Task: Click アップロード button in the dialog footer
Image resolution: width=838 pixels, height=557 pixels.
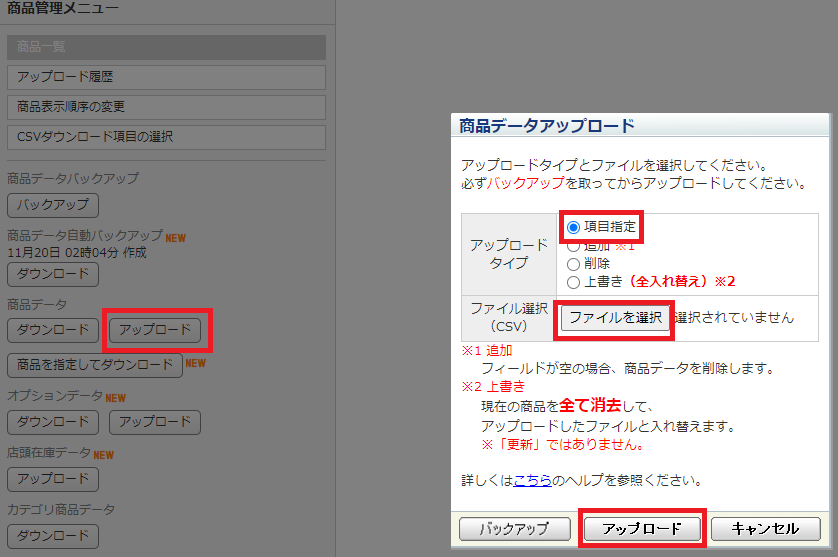Action: click(x=642, y=529)
